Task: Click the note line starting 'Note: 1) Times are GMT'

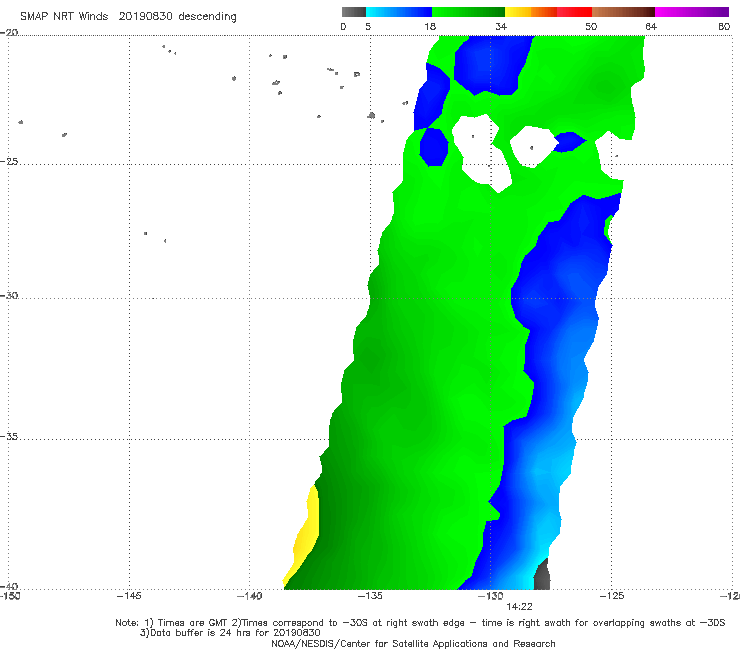Action: (x=420, y=623)
